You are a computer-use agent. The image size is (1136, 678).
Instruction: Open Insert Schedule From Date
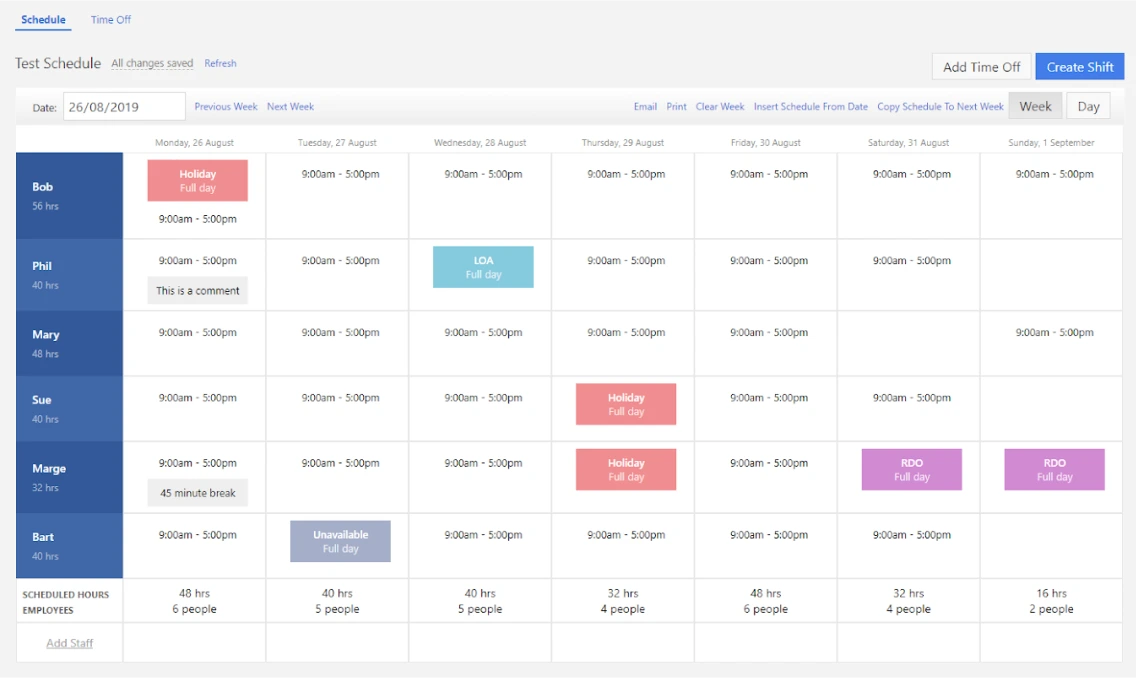click(x=810, y=106)
